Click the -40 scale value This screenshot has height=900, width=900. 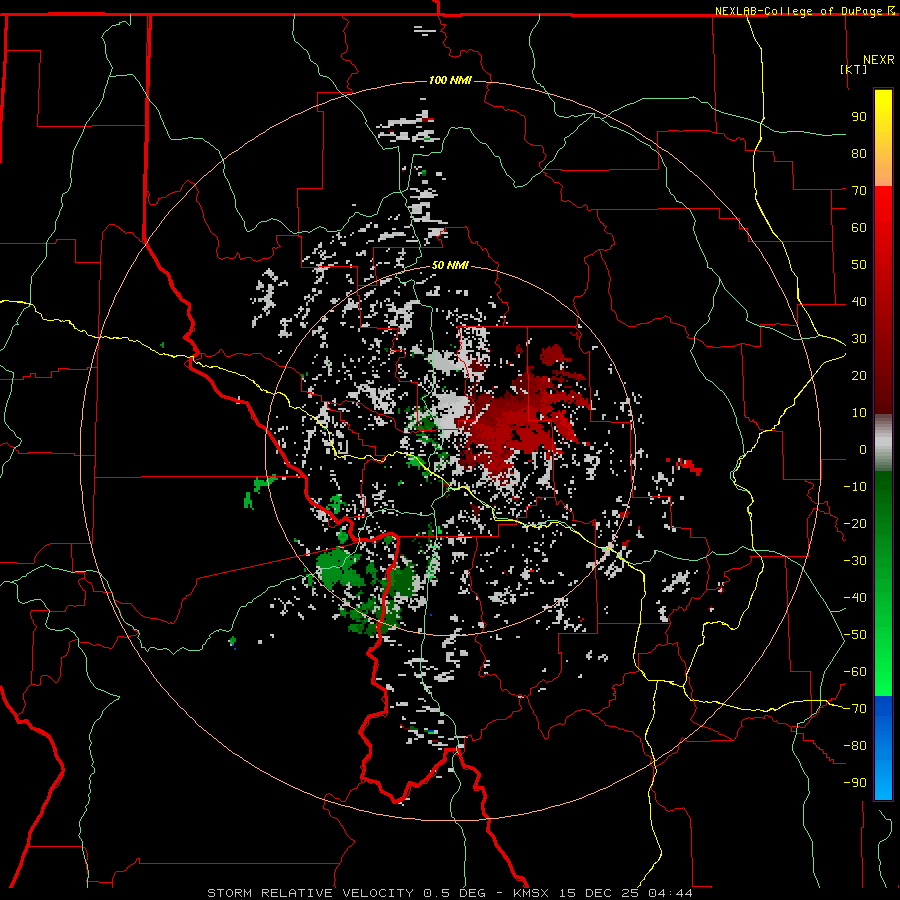click(855, 598)
